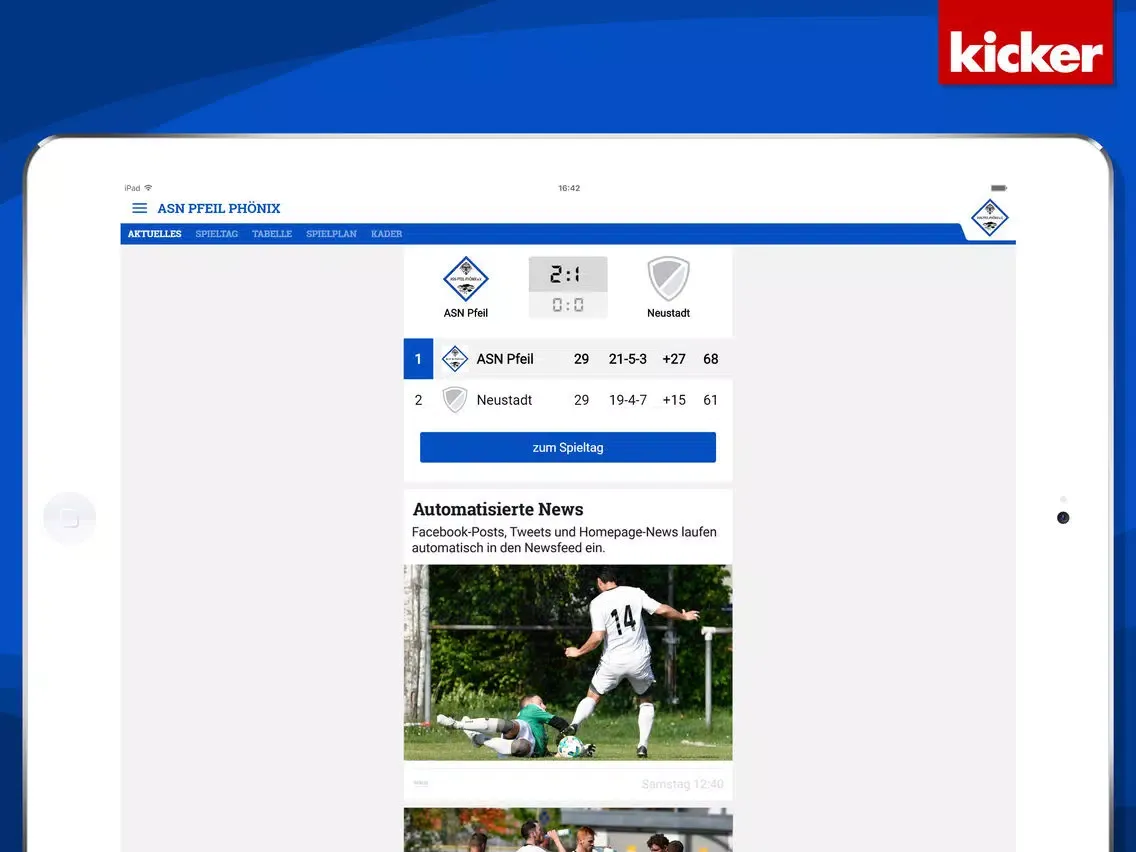Switch to the Spieltag tab
The width and height of the screenshot is (1136, 852).
[217, 234]
